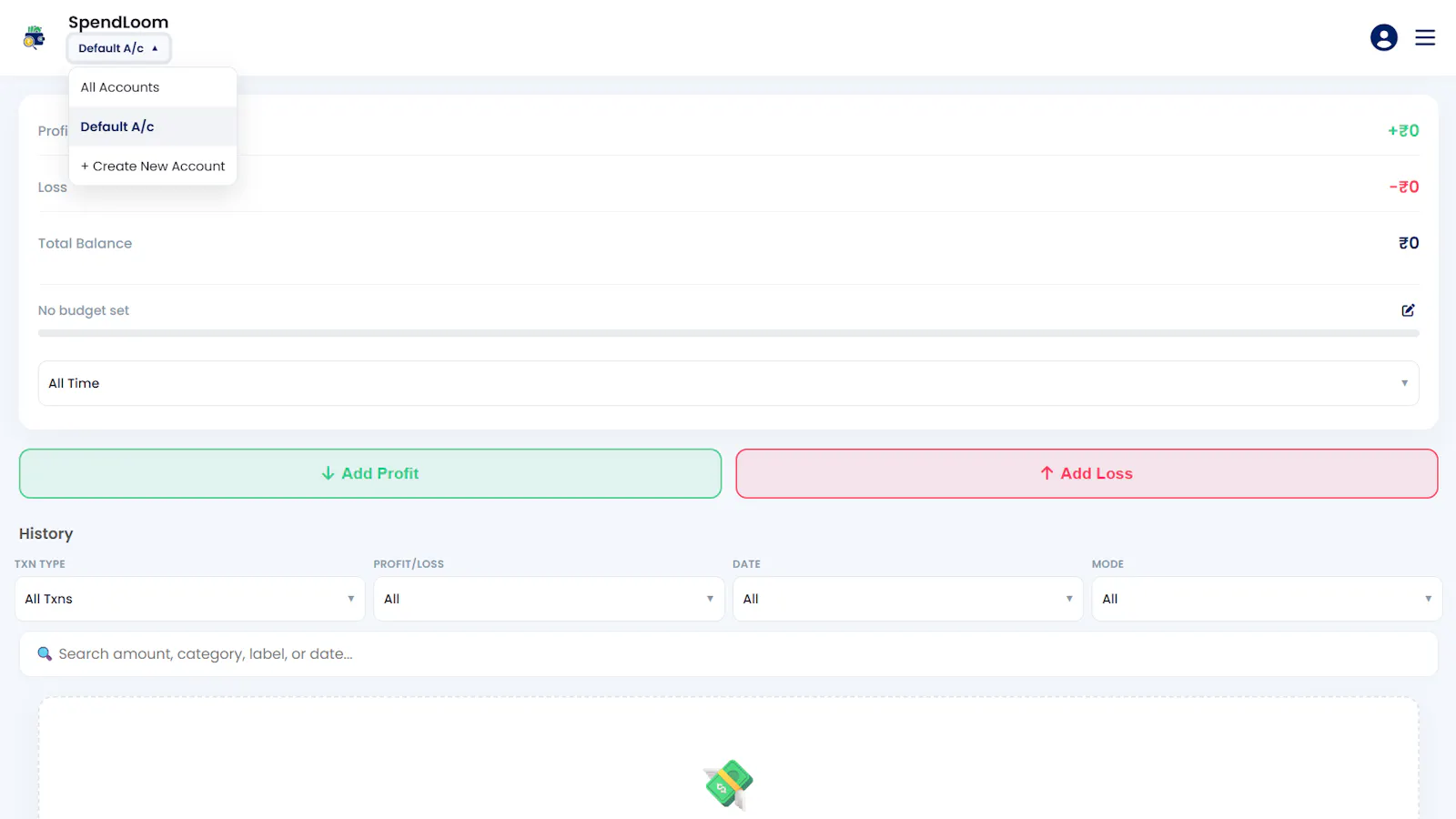Choose Default A/c in the account menu
Image resolution: width=1456 pixels, height=819 pixels.
pyautogui.click(x=153, y=126)
